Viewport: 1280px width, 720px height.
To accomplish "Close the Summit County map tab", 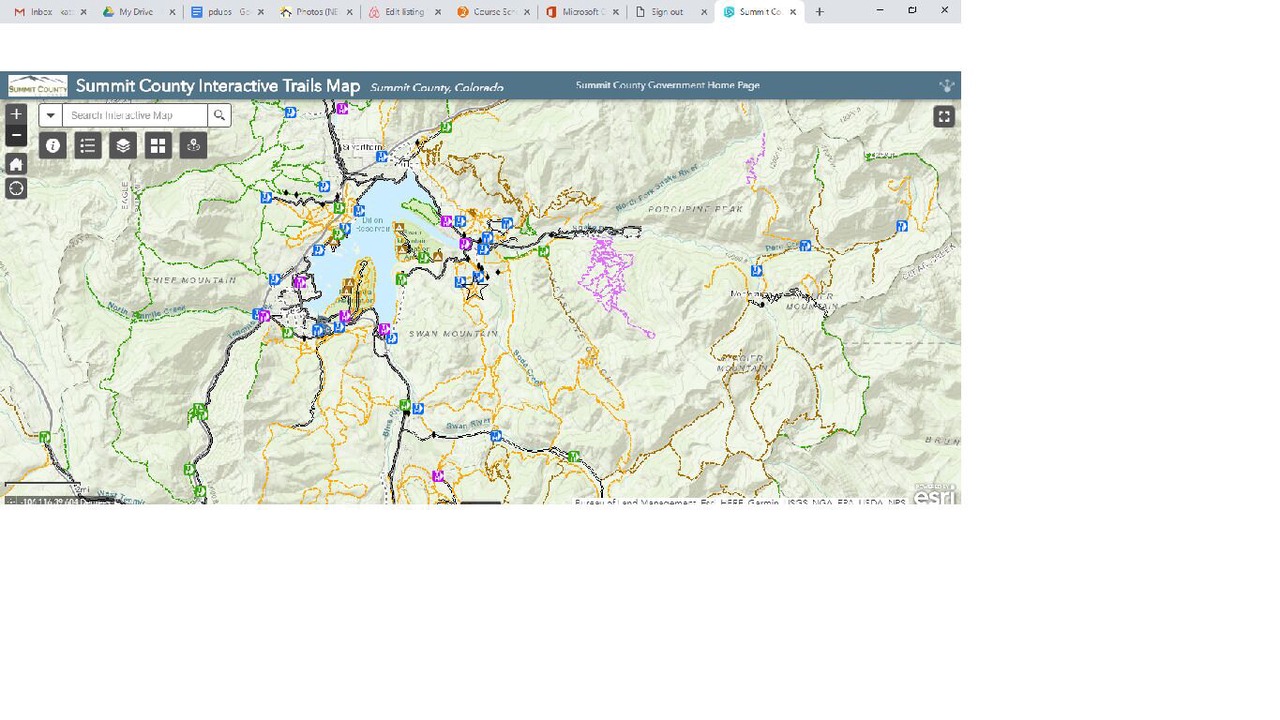I will tap(793, 12).
